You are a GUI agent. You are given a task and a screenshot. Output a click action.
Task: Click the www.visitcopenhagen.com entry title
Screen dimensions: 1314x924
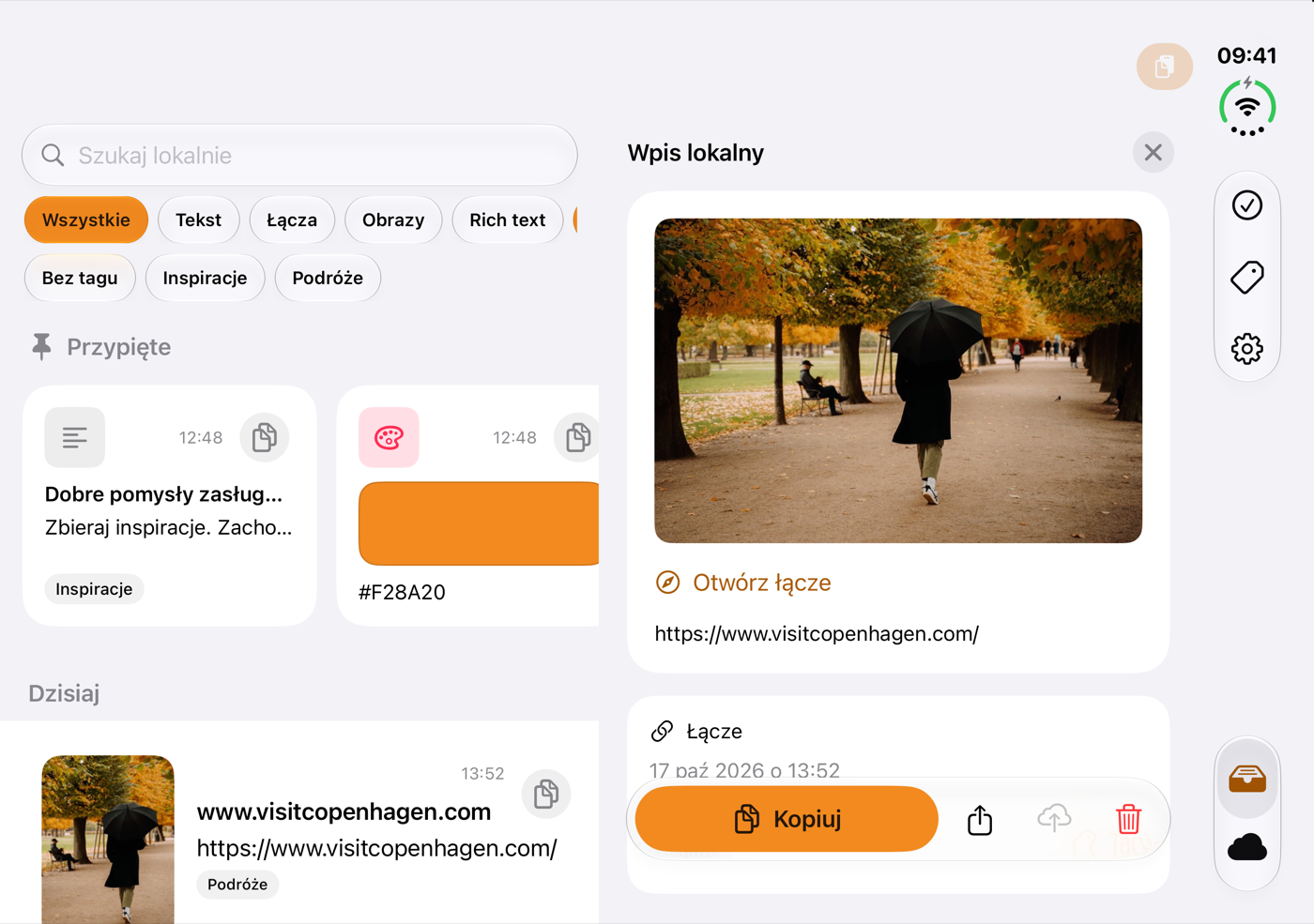click(344, 811)
